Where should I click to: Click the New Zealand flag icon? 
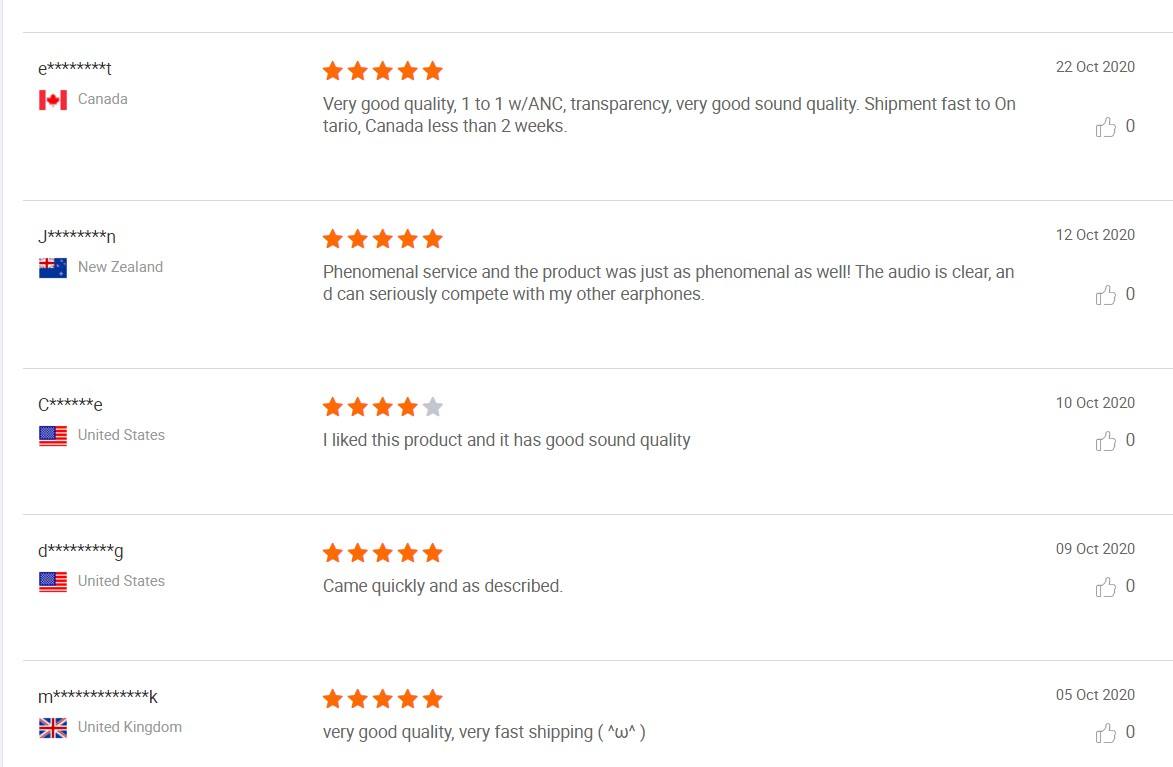point(53,268)
